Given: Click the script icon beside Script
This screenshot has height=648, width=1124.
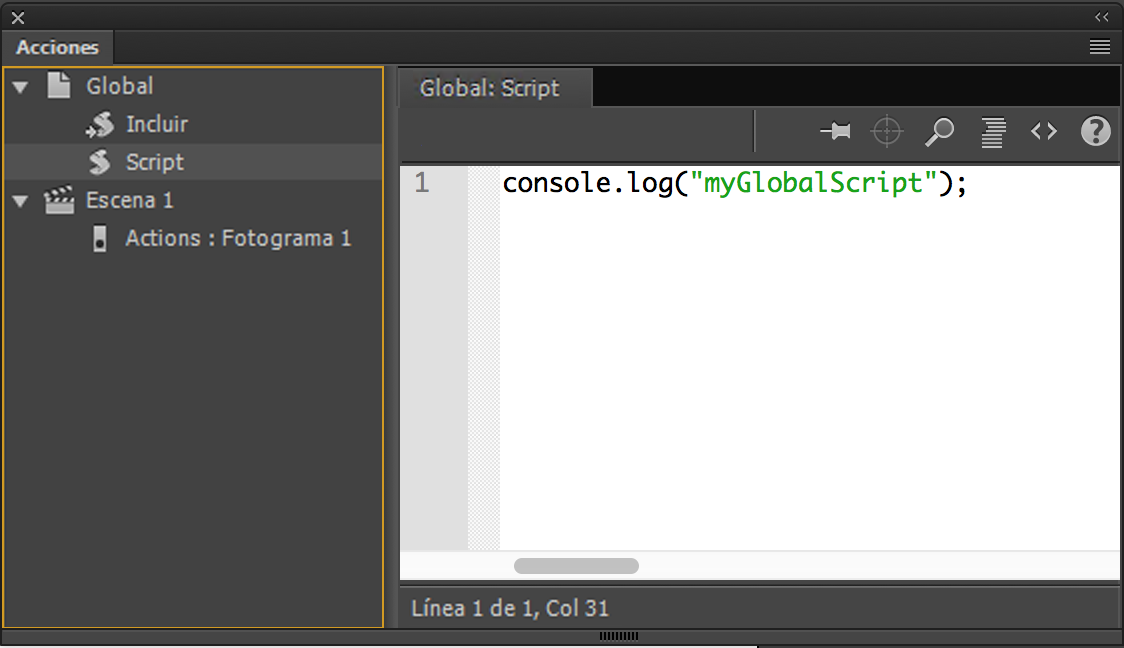Looking at the screenshot, I should [100, 161].
